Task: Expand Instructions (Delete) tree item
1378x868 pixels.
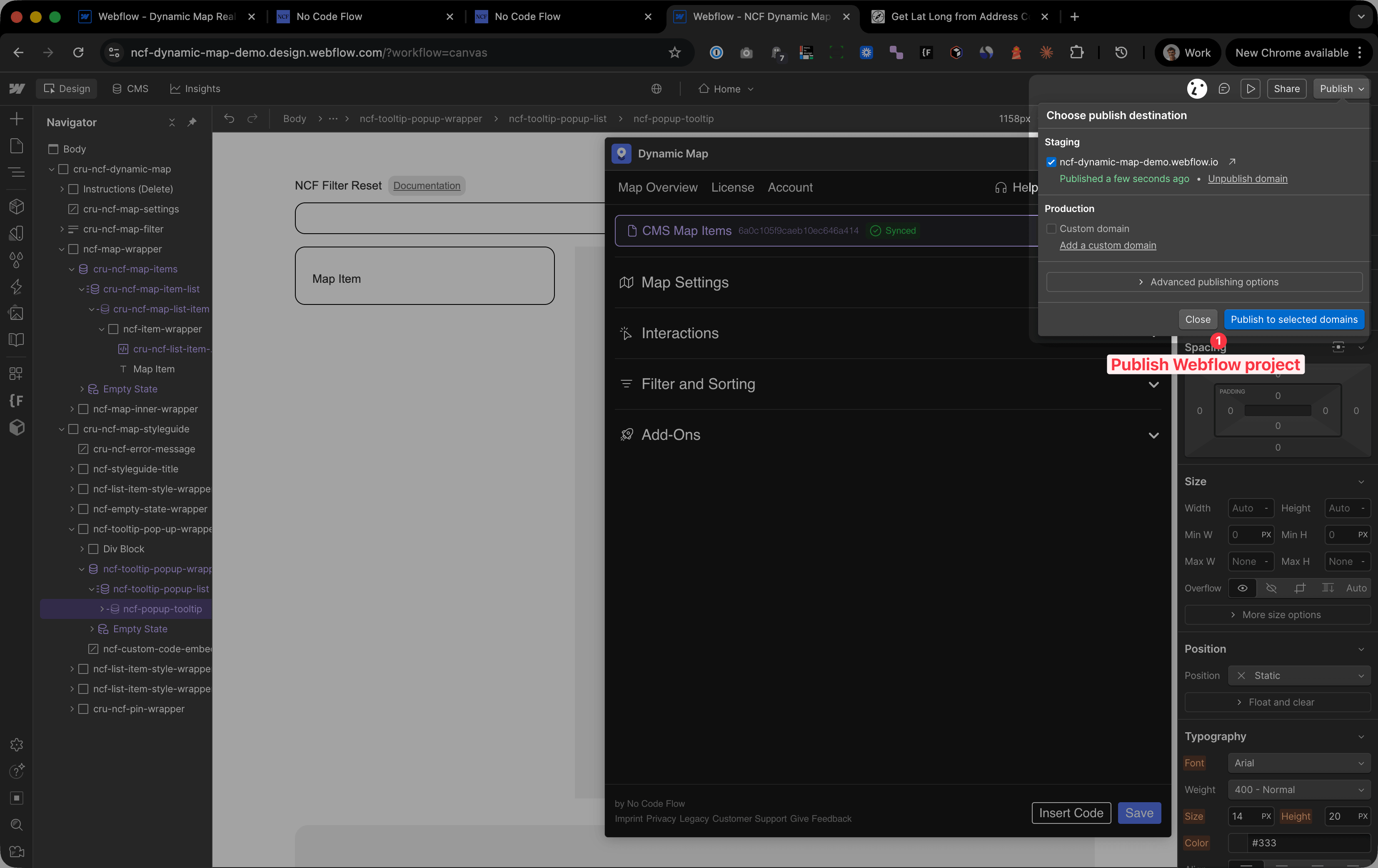Action: coord(62,189)
